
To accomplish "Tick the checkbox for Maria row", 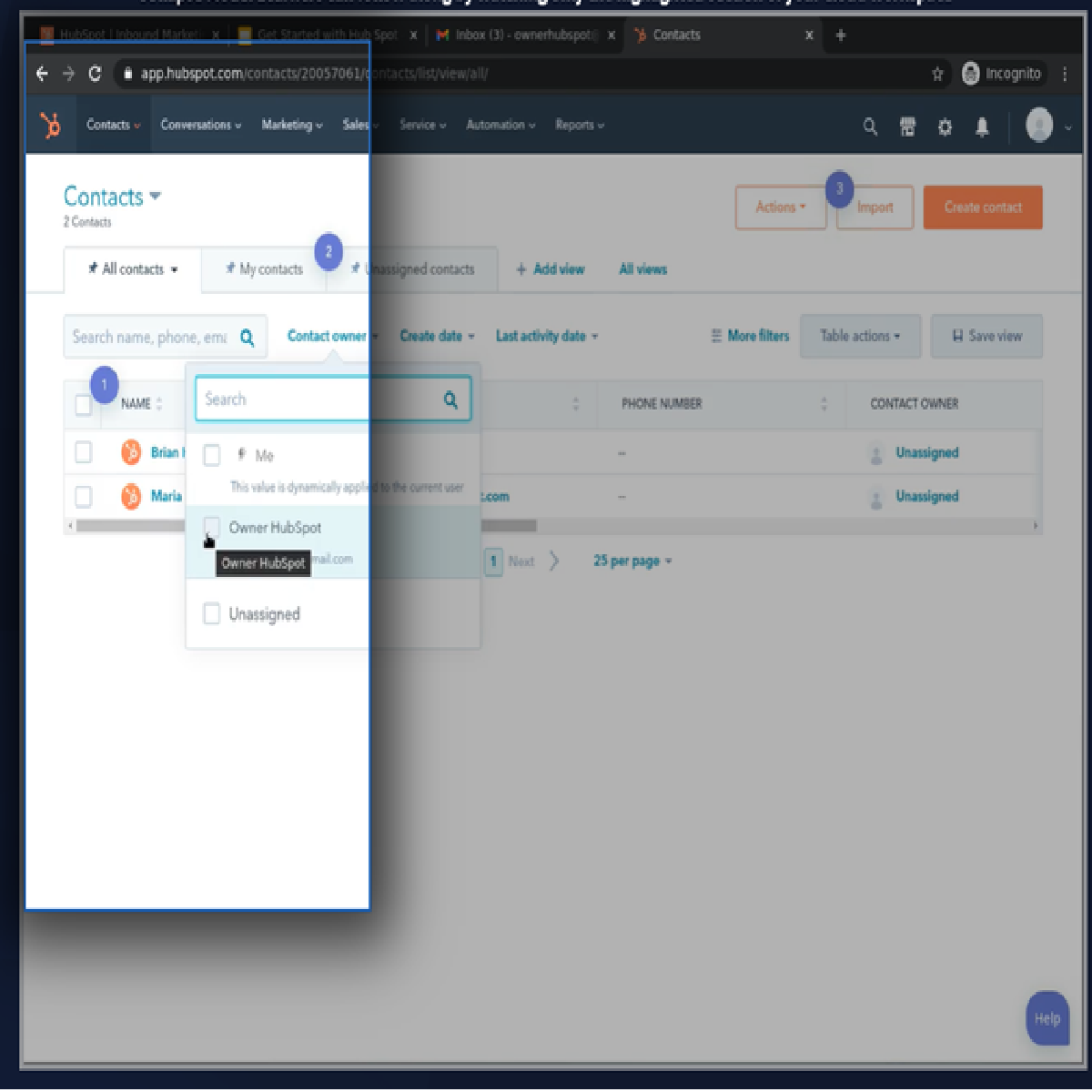I will (84, 496).
